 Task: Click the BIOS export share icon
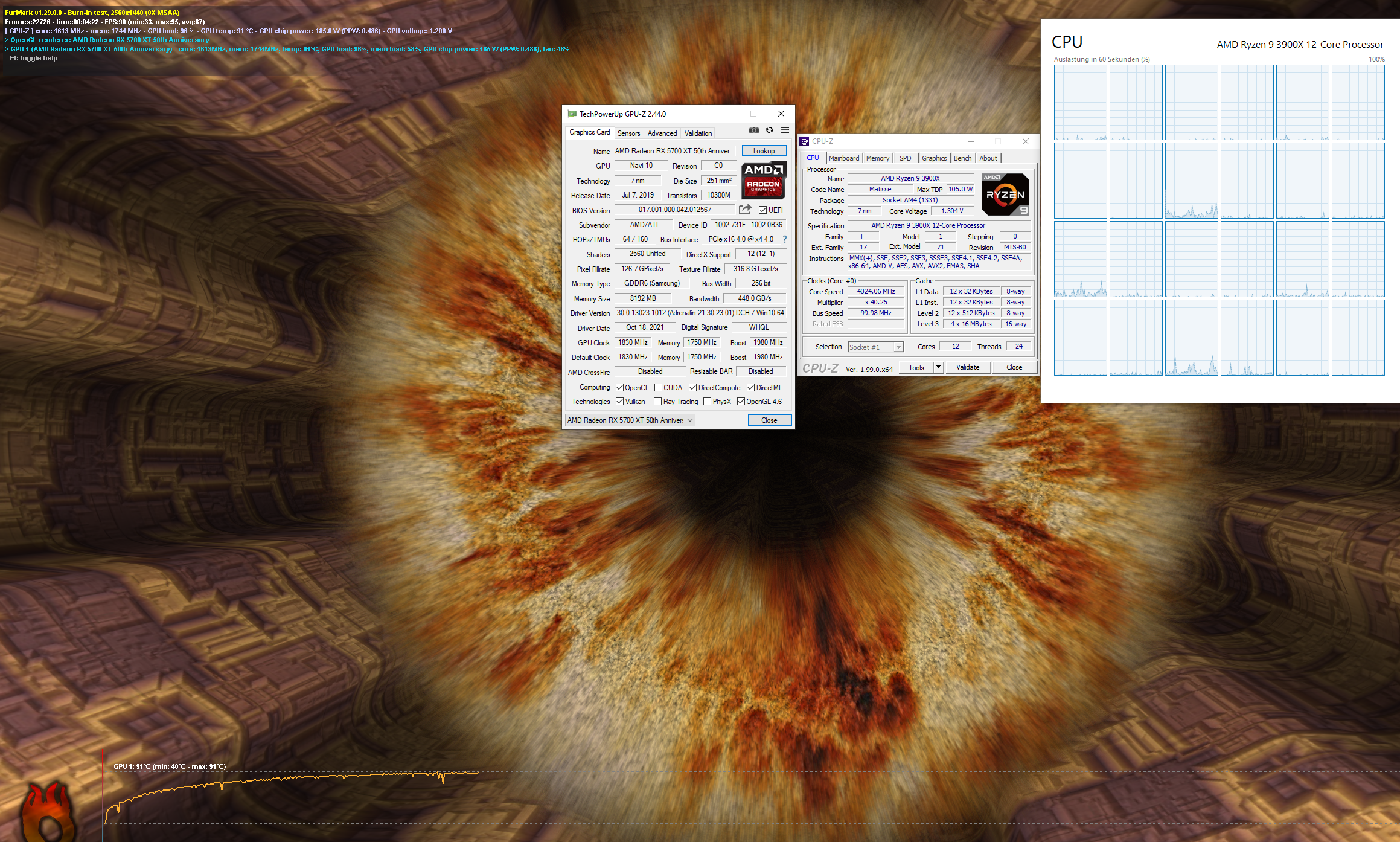point(745,210)
